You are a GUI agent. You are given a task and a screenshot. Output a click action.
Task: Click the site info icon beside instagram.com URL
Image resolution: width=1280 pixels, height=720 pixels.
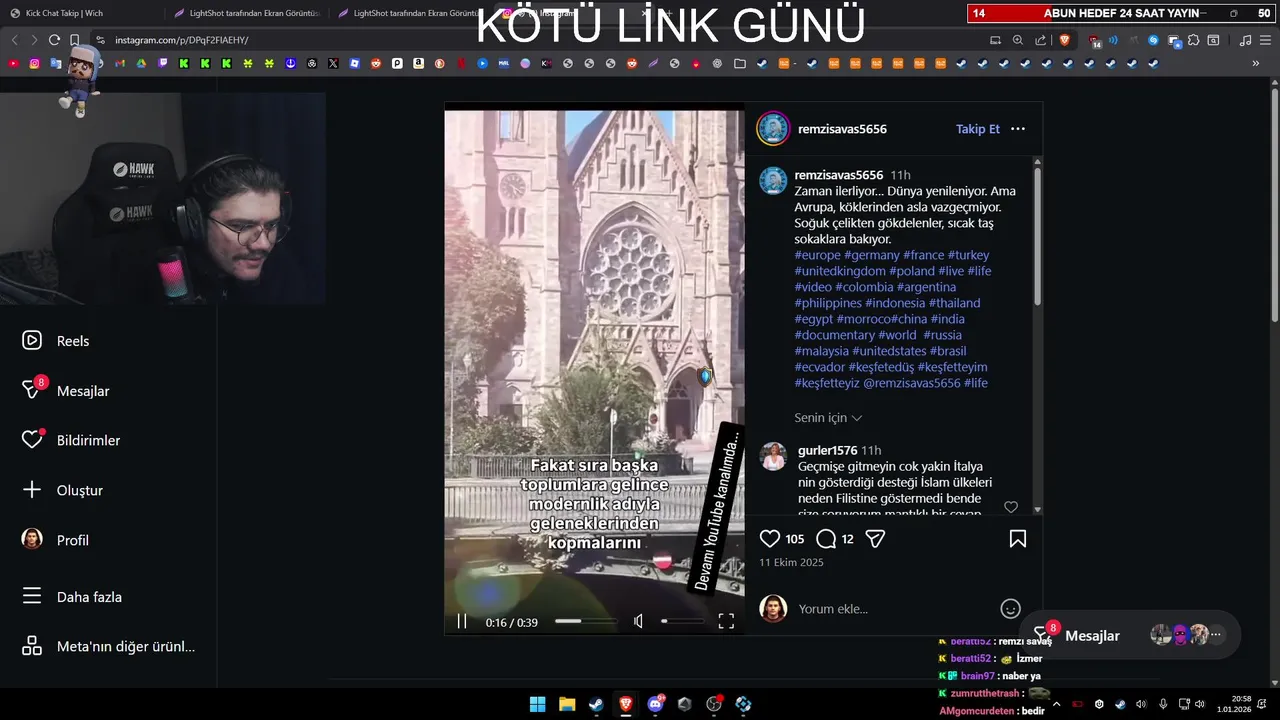click(100, 40)
